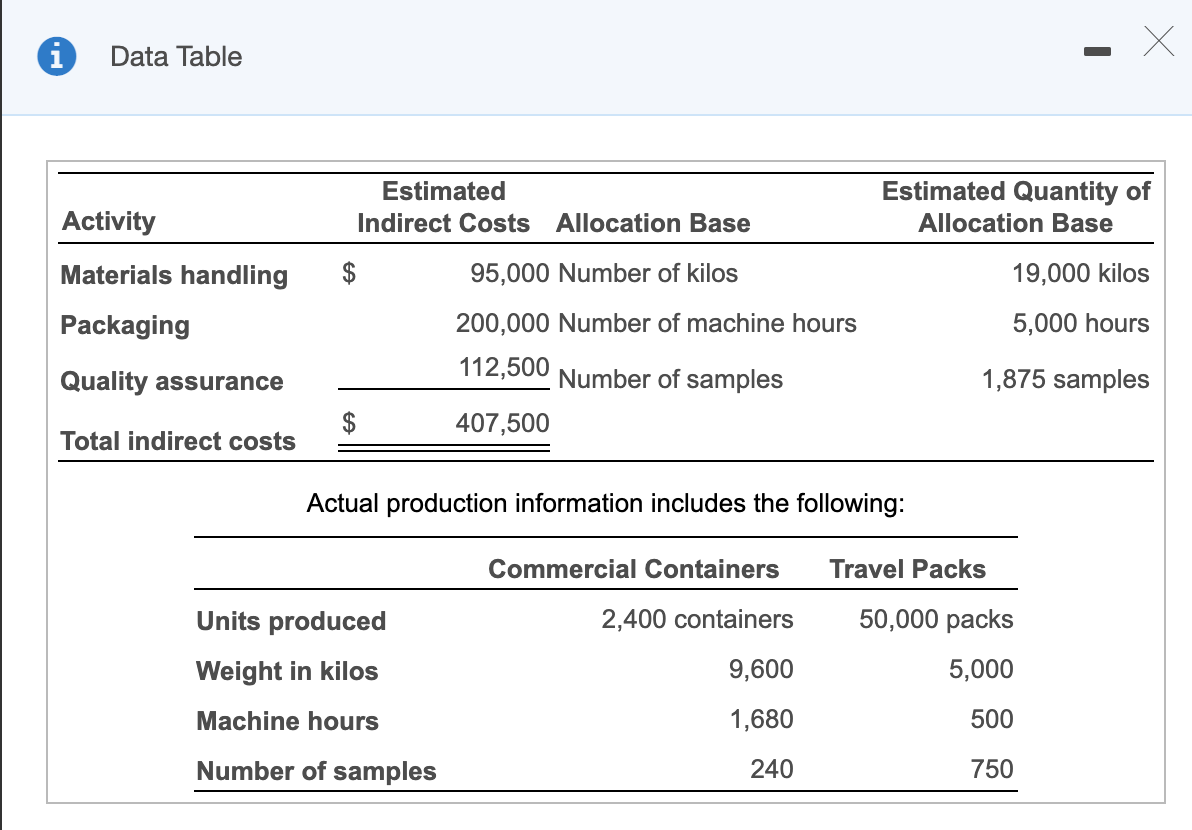This screenshot has height=830, width=1192.
Task: Click the Total indirect costs label
Action: (x=177, y=441)
